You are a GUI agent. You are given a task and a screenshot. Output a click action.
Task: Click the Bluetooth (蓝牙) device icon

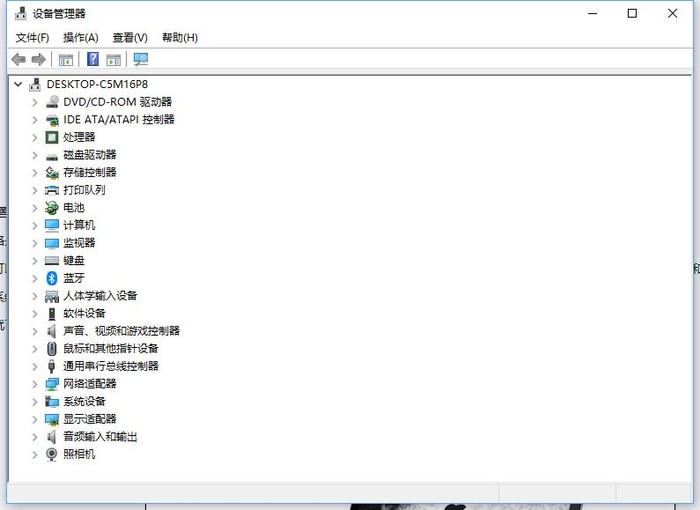click(52, 278)
